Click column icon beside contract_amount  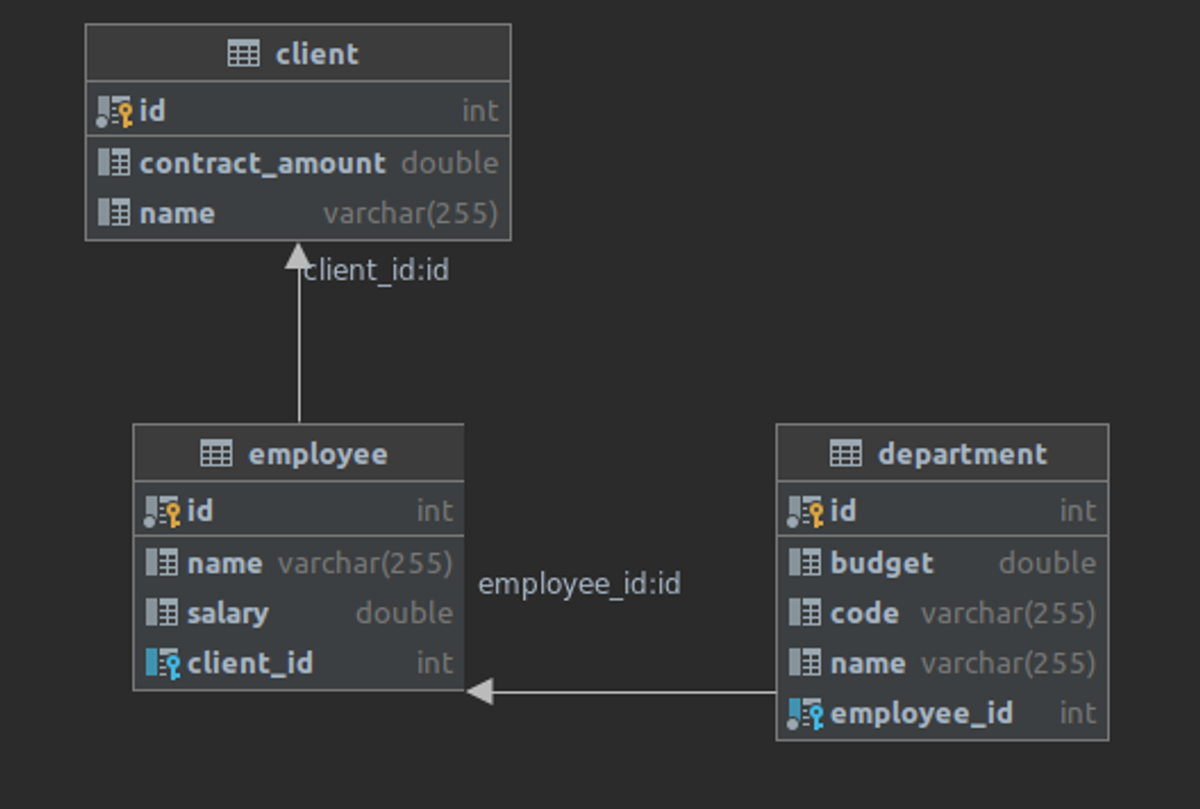tap(114, 163)
